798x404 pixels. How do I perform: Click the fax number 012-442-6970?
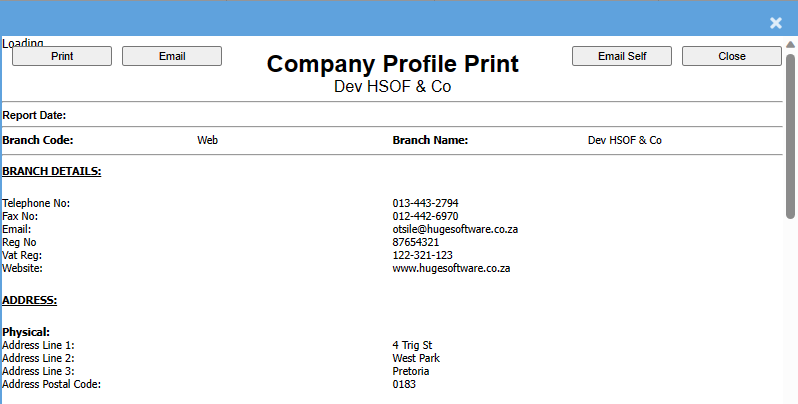(x=426, y=216)
